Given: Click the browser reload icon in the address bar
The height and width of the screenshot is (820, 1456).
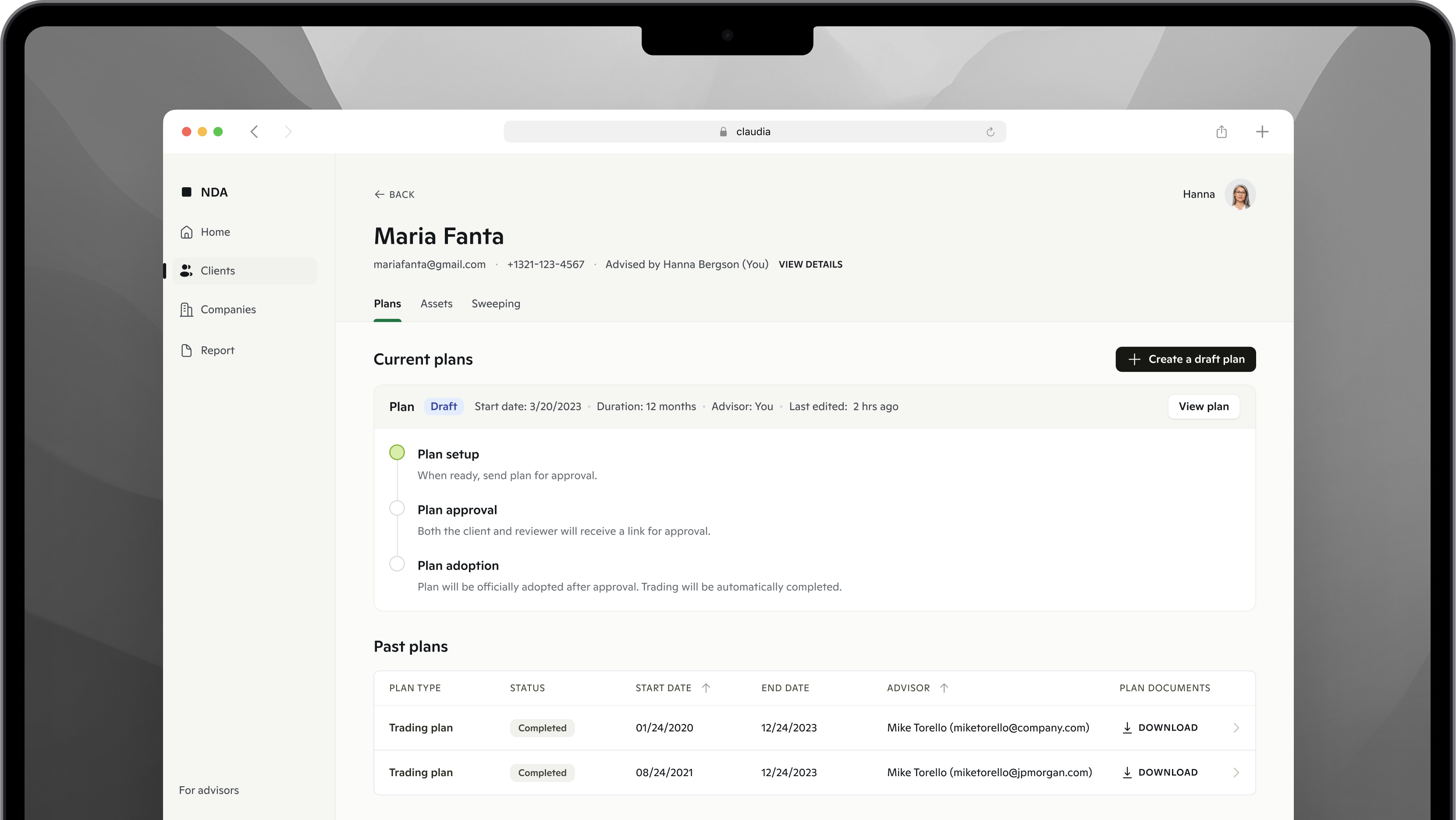Looking at the screenshot, I should point(990,132).
